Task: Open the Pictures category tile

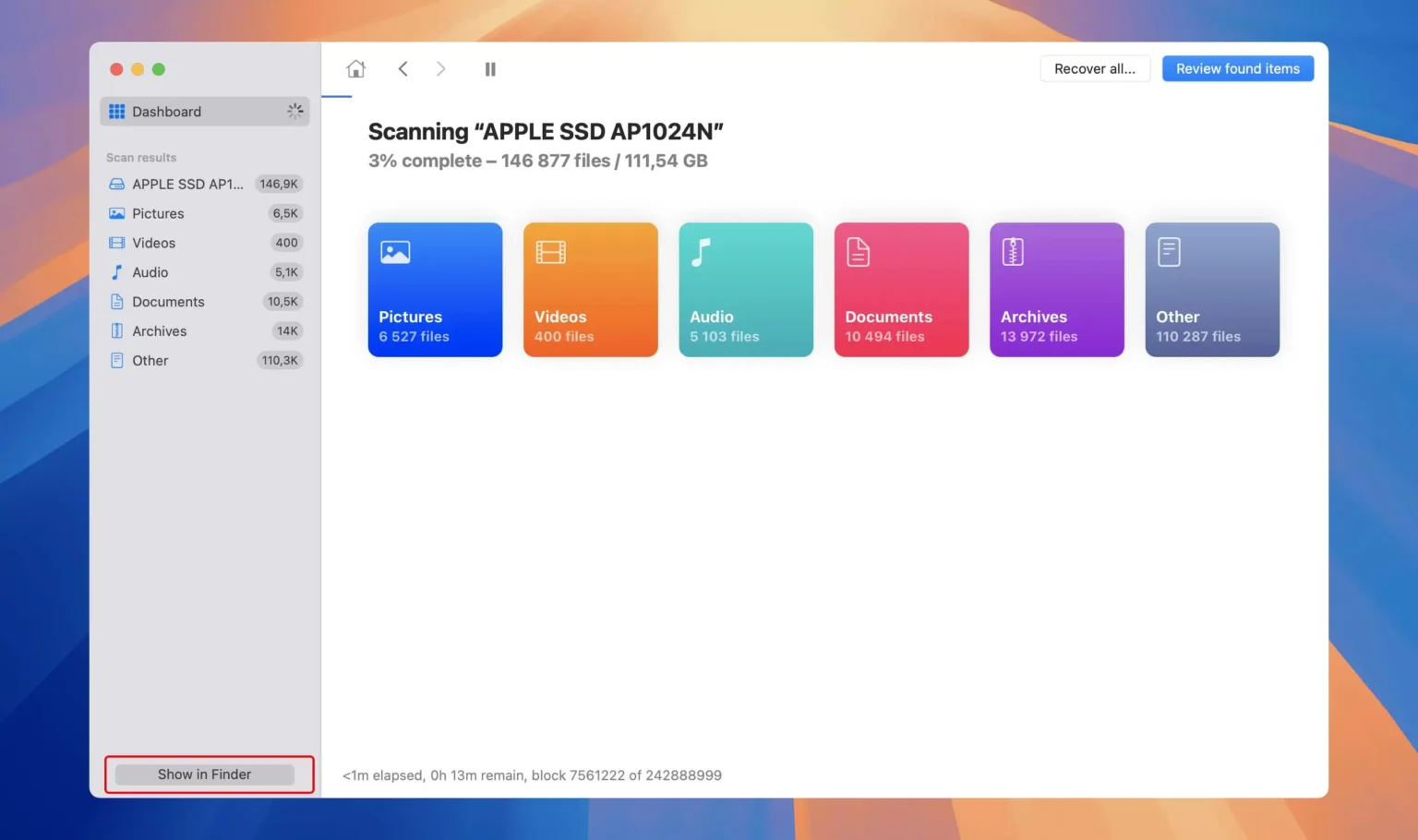Action: [435, 290]
